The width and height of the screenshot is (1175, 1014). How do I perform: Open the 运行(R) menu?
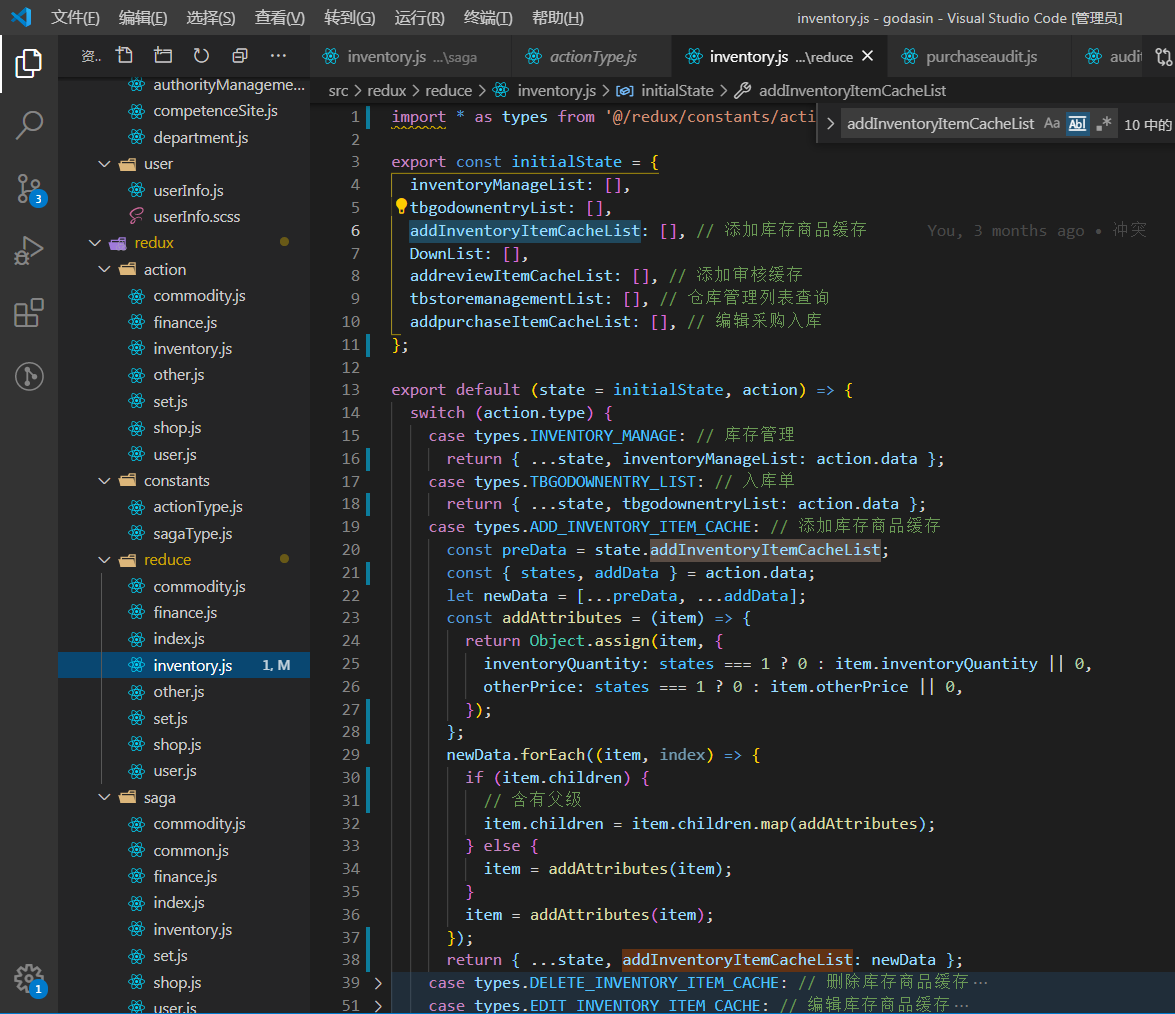(419, 17)
